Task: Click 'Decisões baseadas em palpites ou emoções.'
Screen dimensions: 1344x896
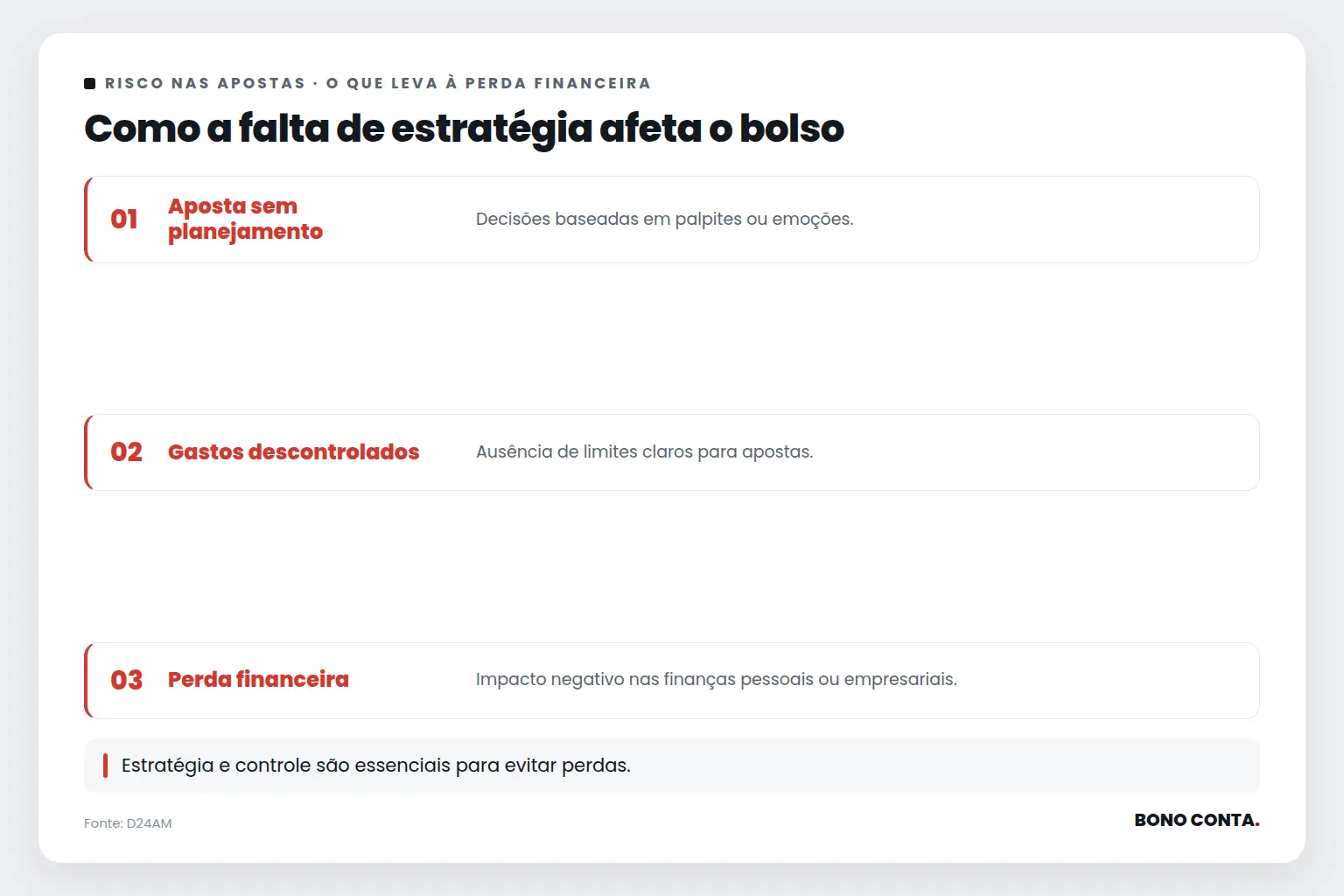Action: tap(664, 219)
